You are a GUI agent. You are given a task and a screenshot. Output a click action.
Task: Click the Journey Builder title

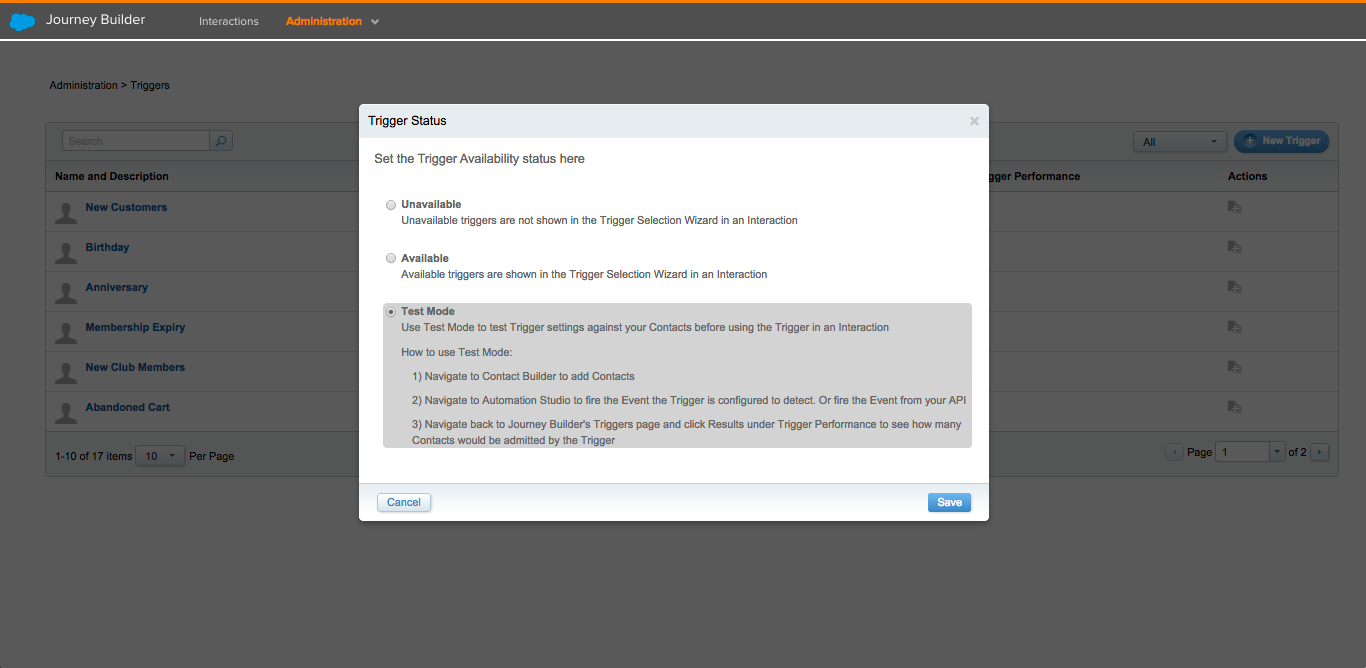pos(95,20)
